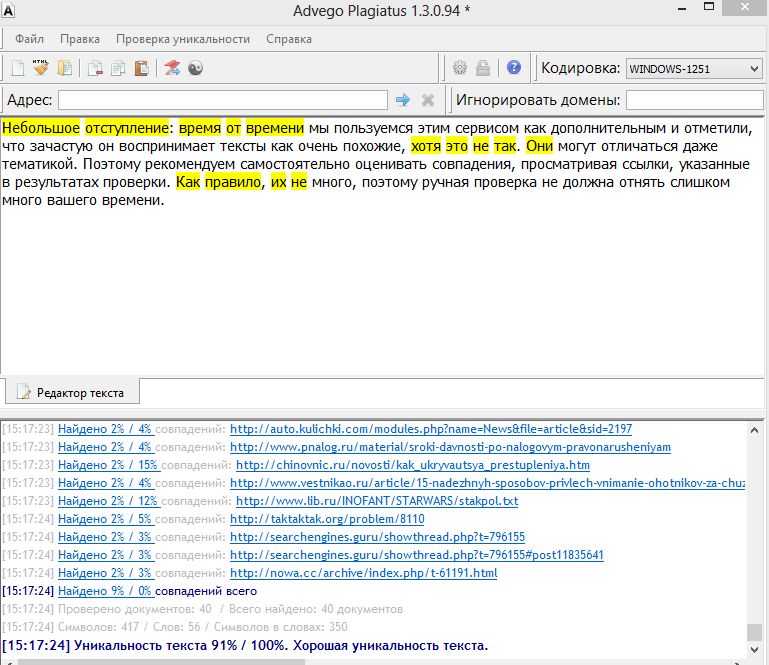Screen dimensions: 769x665
Task: Click the Адрес input field
Action: tap(222, 100)
